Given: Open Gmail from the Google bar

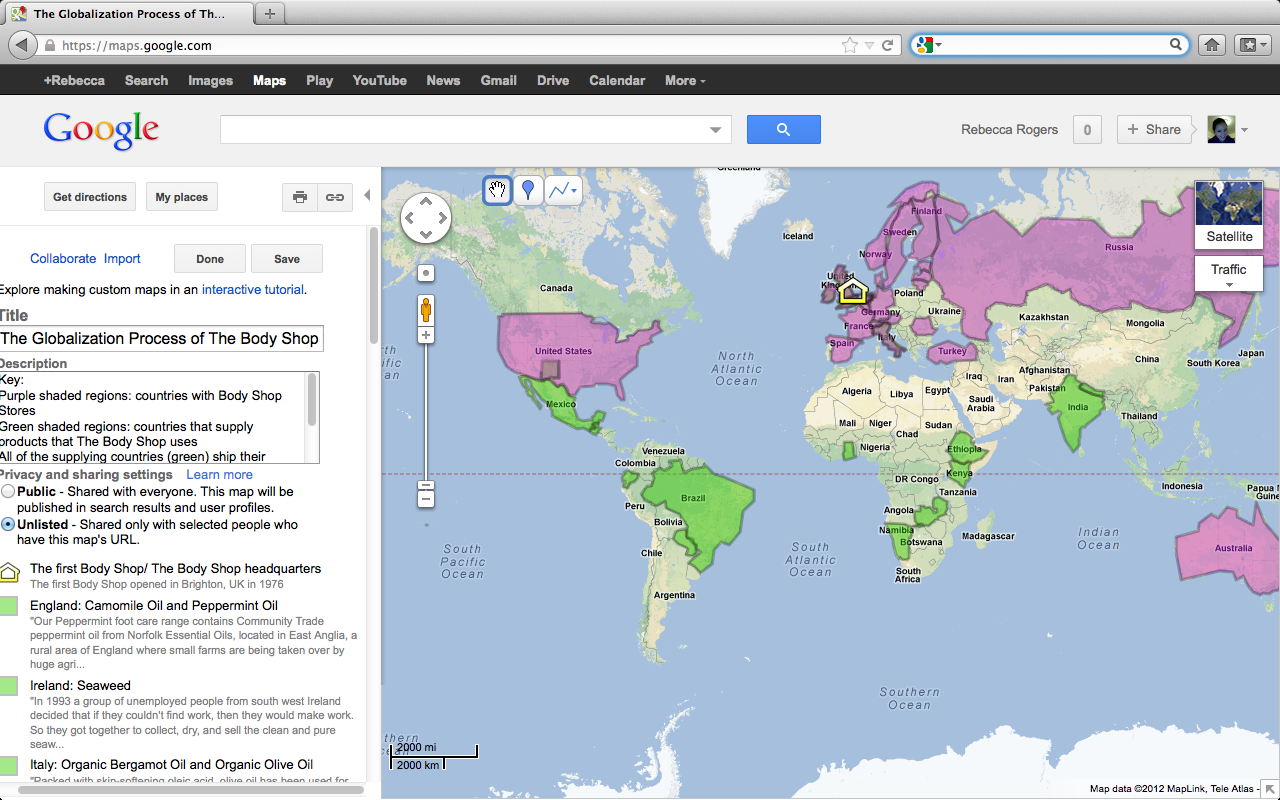Looking at the screenshot, I should tap(498, 80).
